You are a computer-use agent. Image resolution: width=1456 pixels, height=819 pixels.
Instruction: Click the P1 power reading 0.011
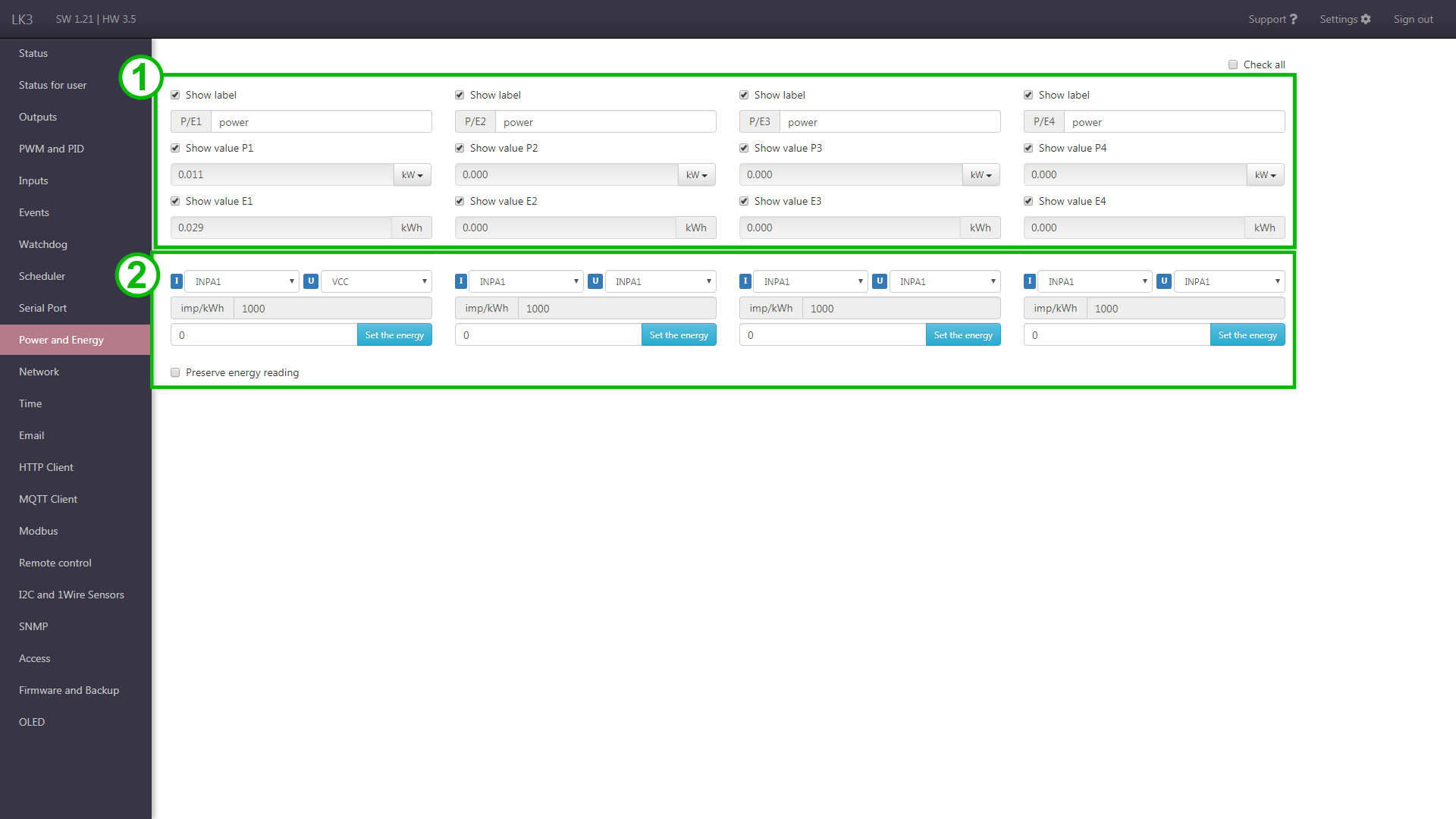[282, 174]
